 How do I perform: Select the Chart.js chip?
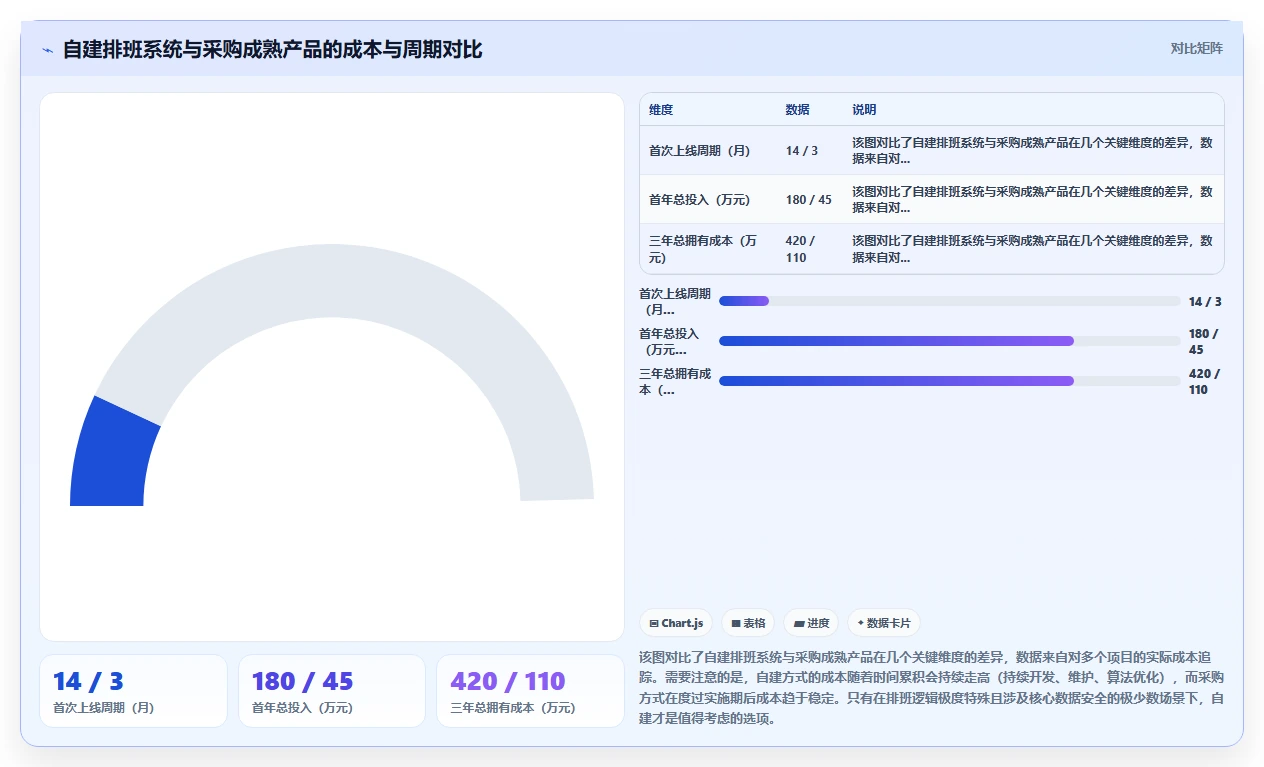click(676, 623)
